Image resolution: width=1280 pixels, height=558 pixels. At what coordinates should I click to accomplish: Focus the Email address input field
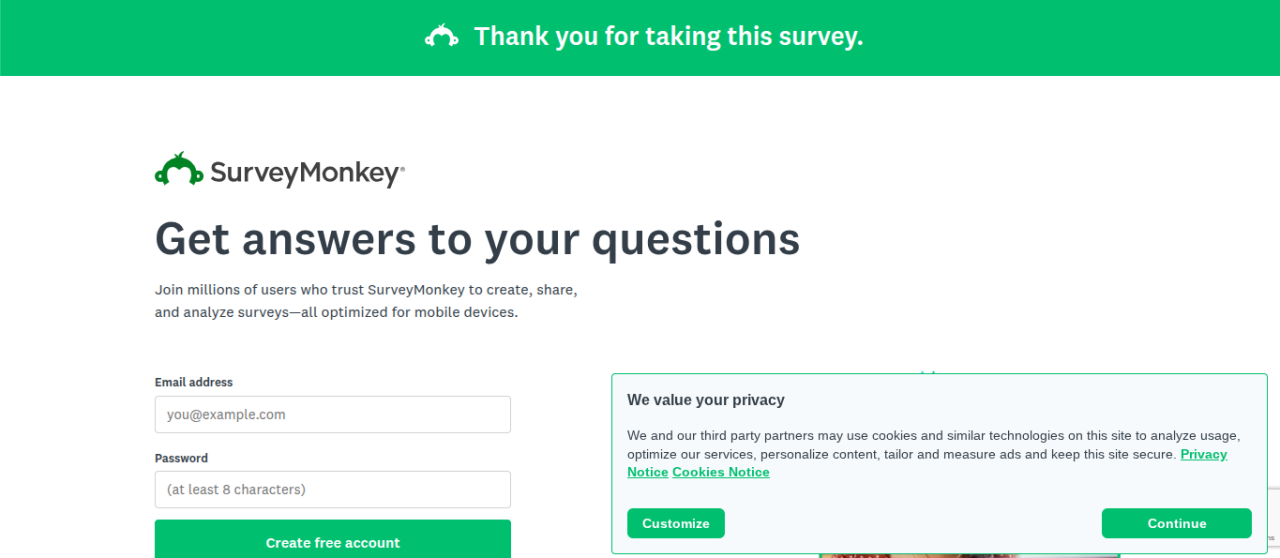click(332, 414)
